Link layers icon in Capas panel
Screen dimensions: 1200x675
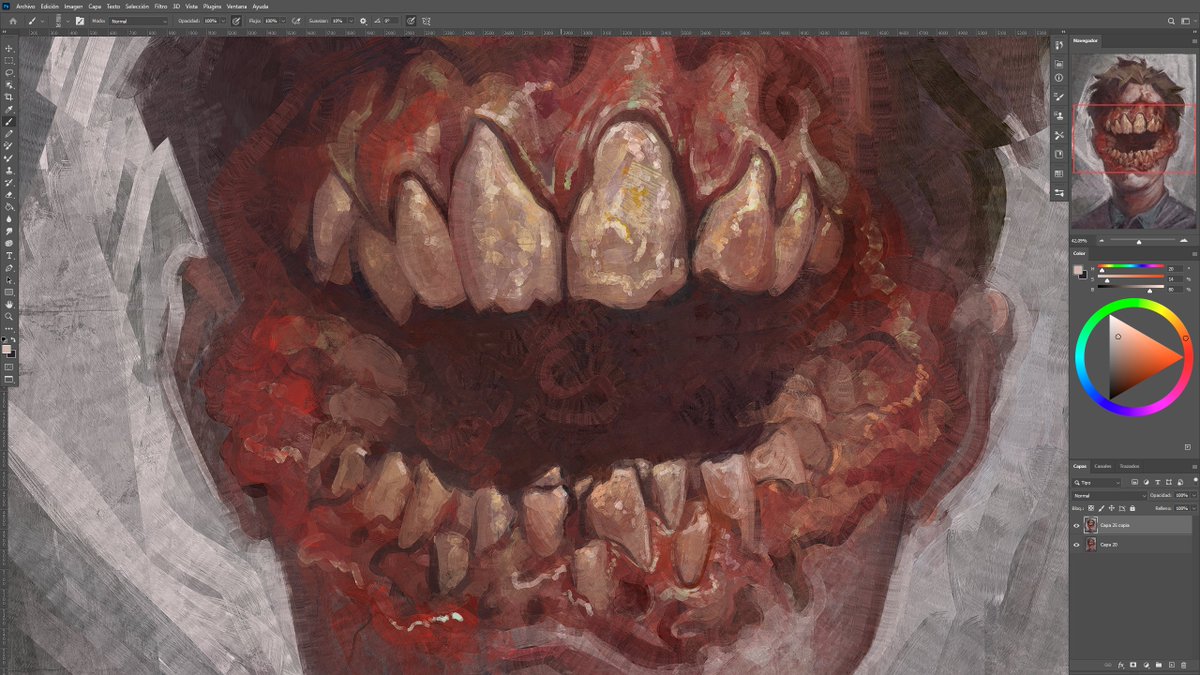pos(1108,665)
